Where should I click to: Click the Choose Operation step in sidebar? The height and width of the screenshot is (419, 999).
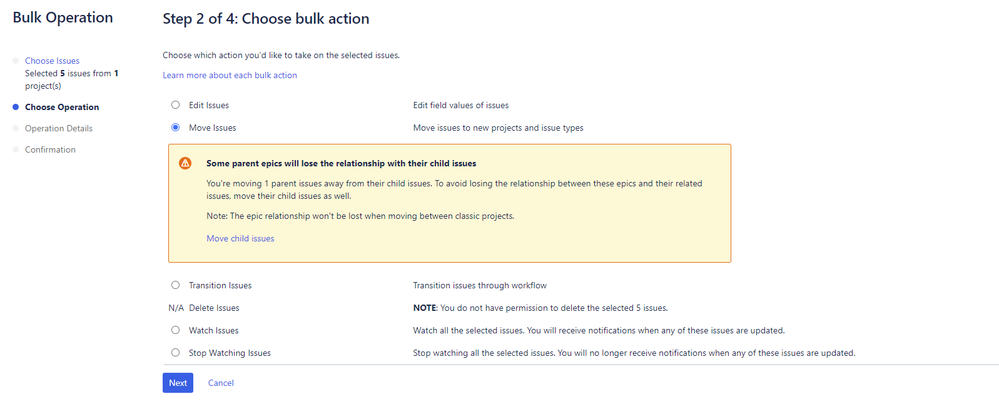62,107
